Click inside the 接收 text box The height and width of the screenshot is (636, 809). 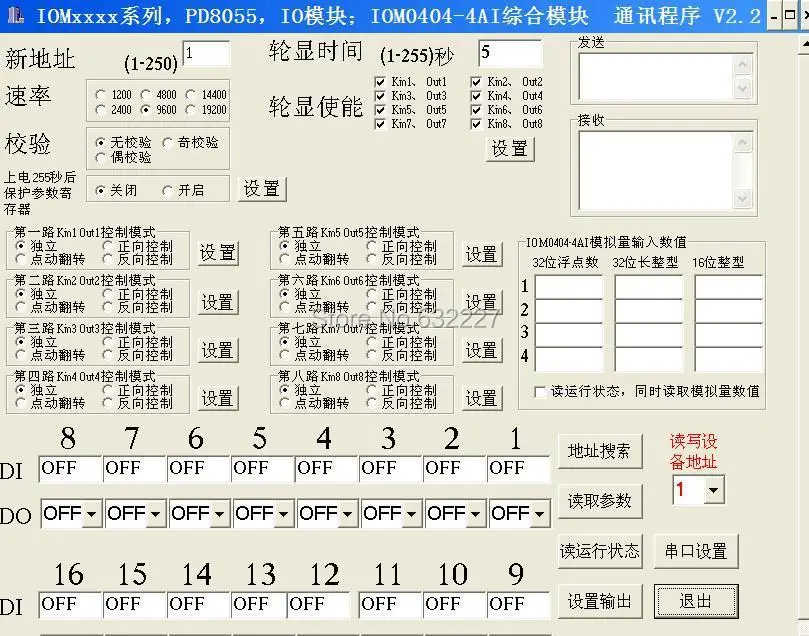[656, 170]
